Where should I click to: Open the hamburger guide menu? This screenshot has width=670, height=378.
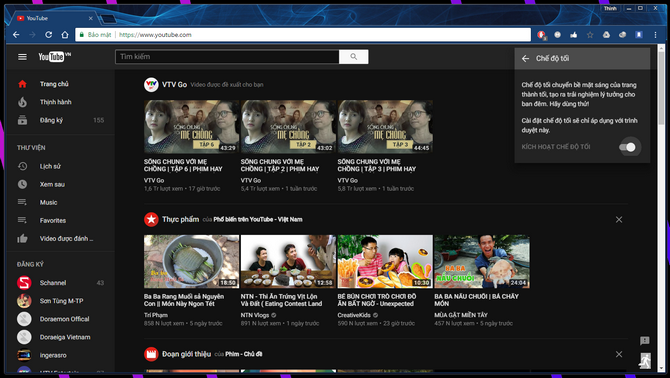(22, 57)
